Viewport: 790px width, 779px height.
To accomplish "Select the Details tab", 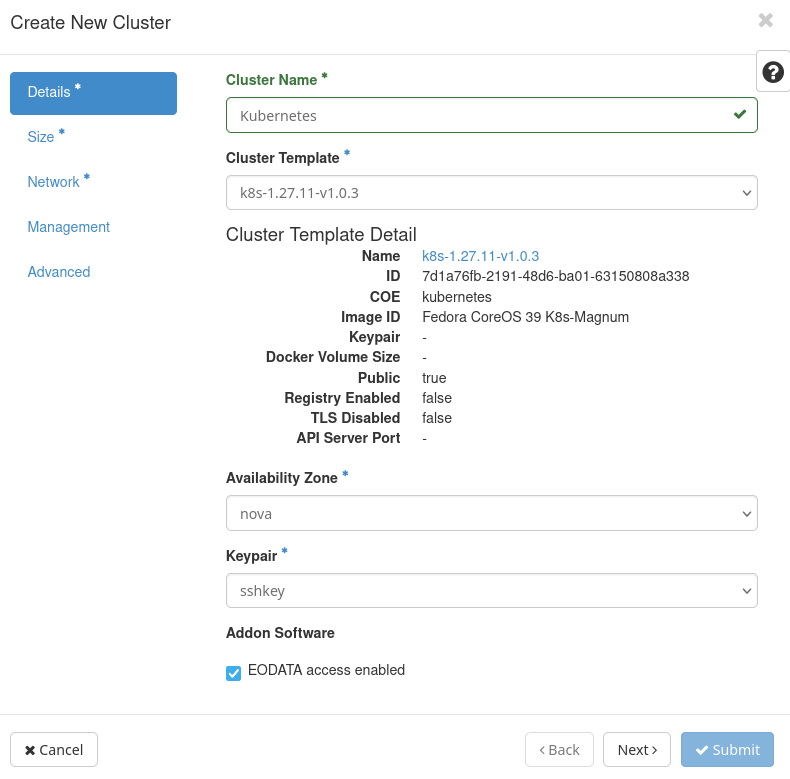I will [x=93, y=93].
